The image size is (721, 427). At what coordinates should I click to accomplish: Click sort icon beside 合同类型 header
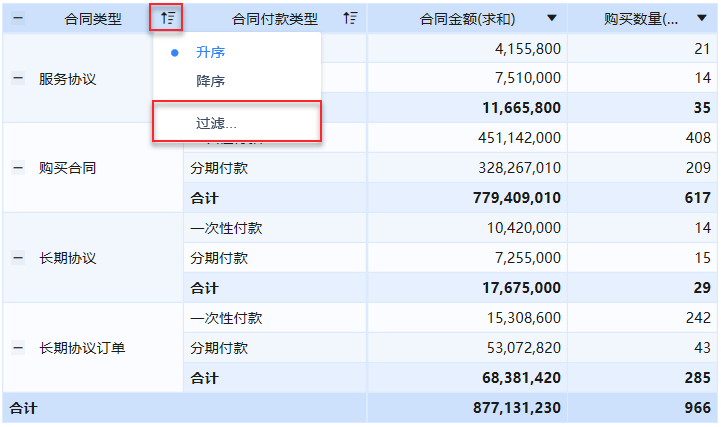(x=167, y=18)
